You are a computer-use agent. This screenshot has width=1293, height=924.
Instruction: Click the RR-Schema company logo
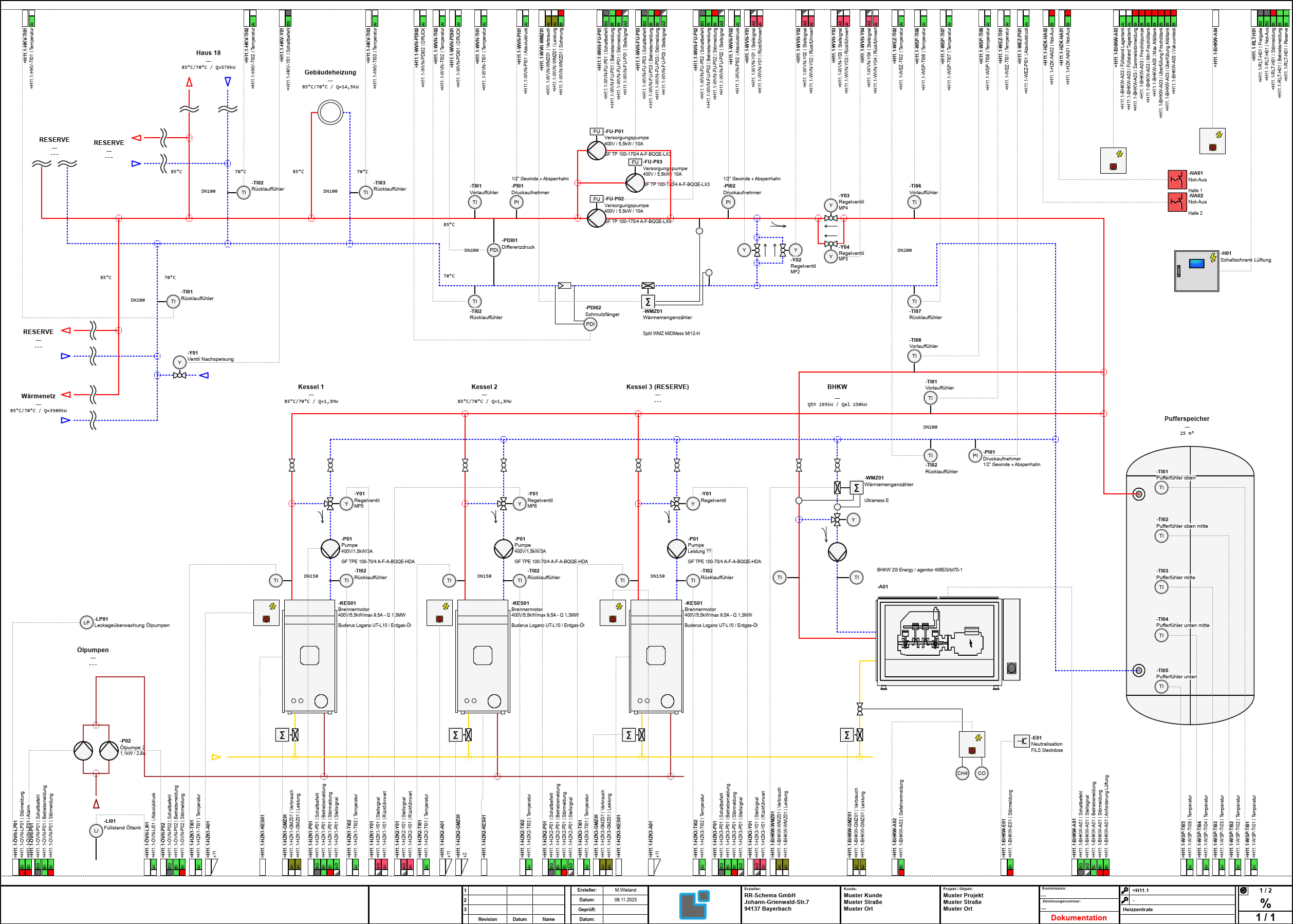[694, 904]
